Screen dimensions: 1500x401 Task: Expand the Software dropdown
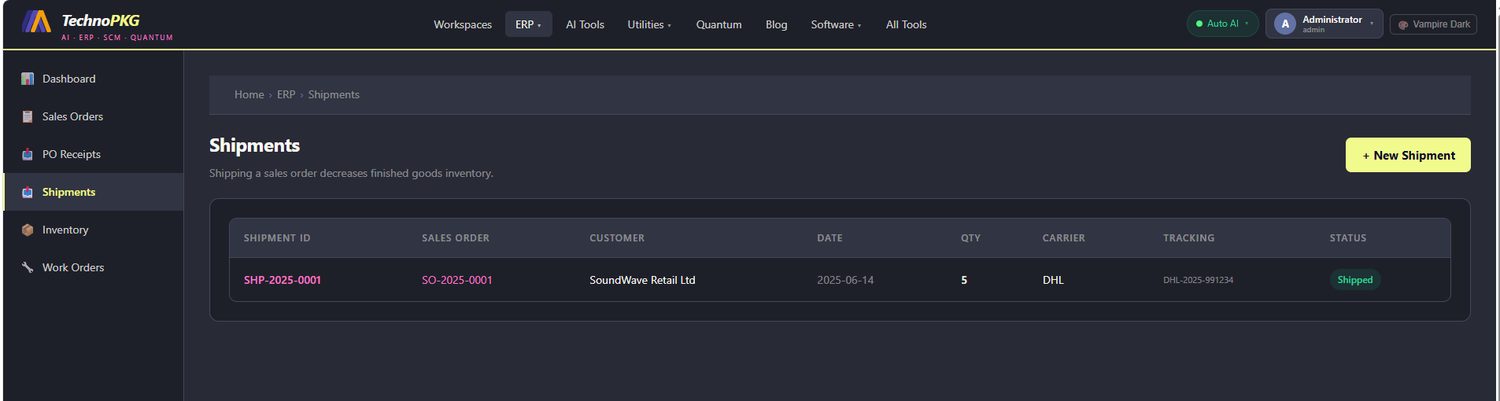836,25
